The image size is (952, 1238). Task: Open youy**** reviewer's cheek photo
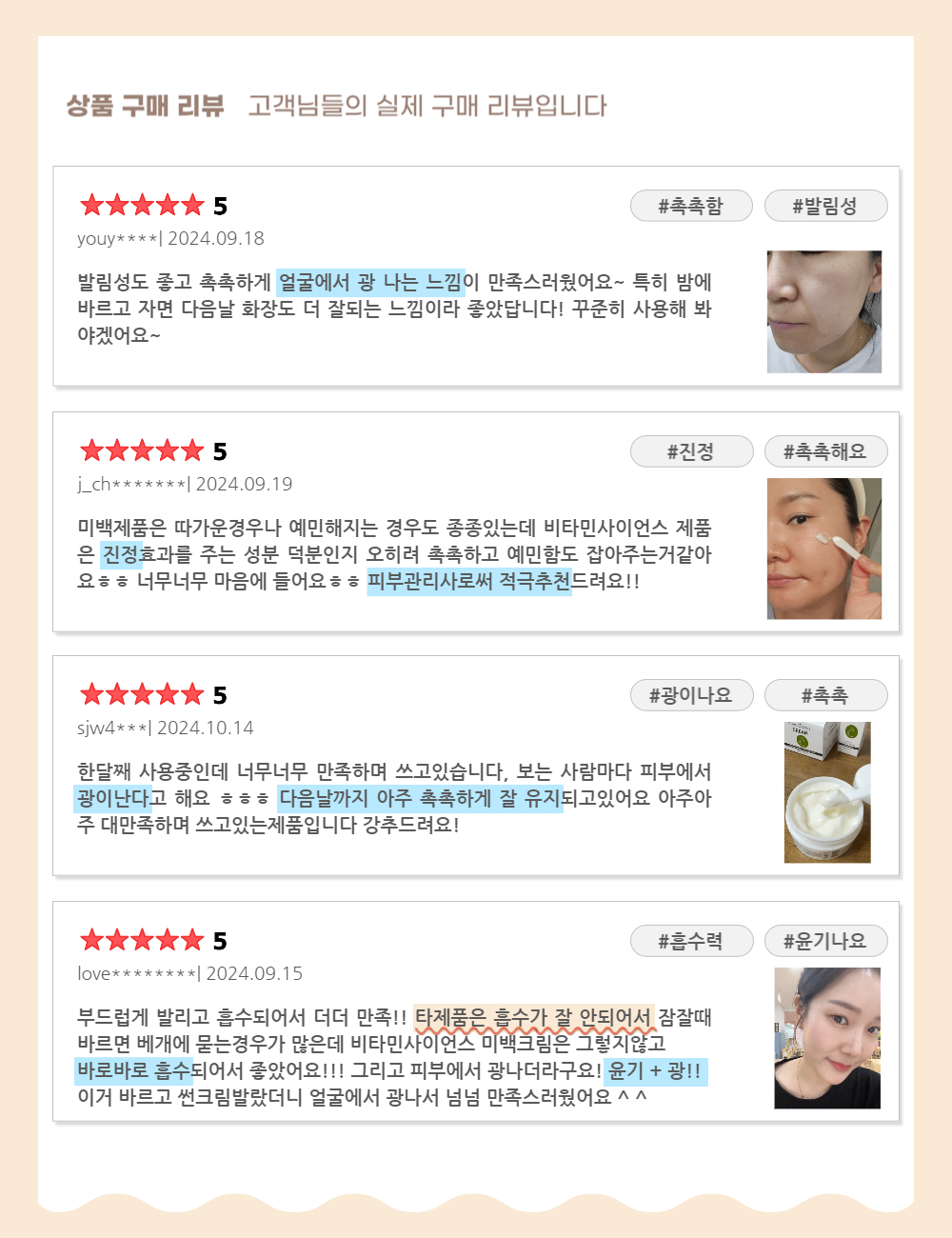pos(824,311)
